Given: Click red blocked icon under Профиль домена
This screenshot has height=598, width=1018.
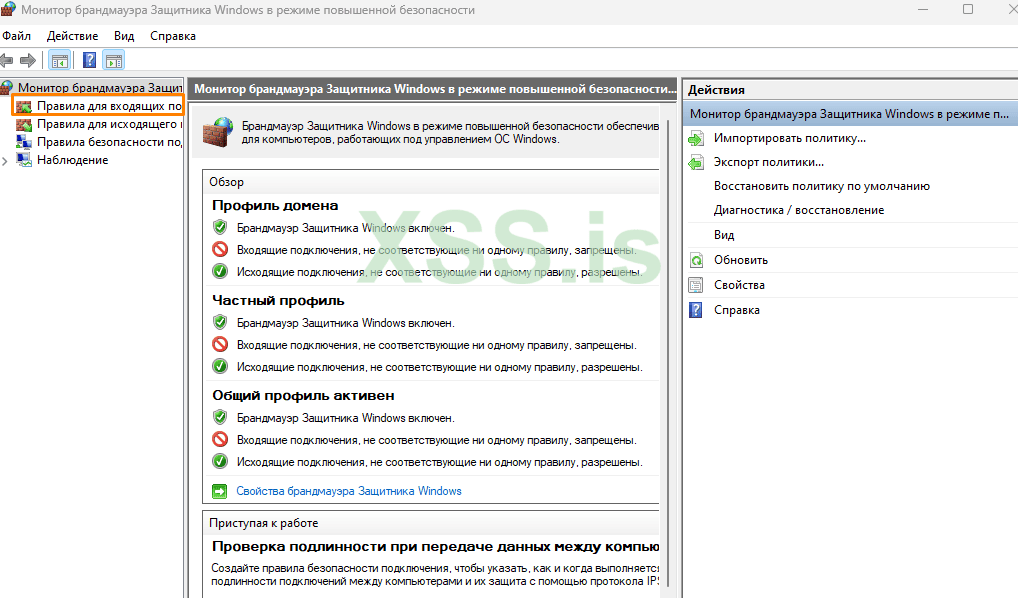Looking at the screenshot, I should click(220, 249).
